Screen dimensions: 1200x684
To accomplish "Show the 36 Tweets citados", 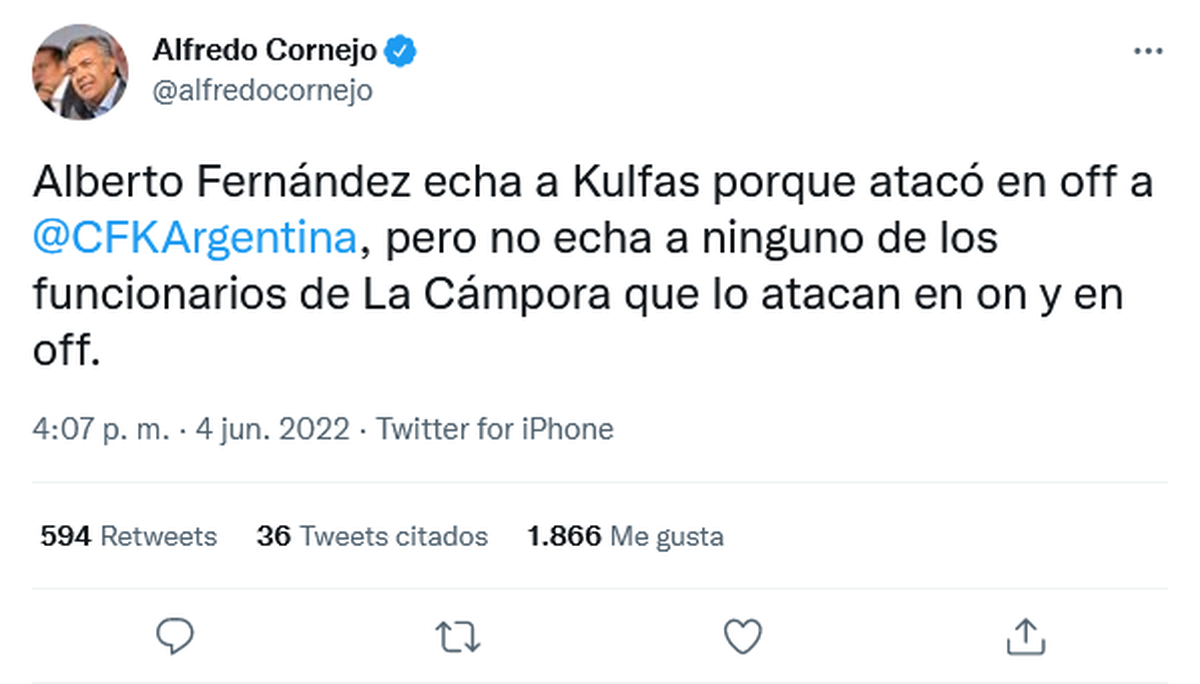I will [x=372, y=536].
